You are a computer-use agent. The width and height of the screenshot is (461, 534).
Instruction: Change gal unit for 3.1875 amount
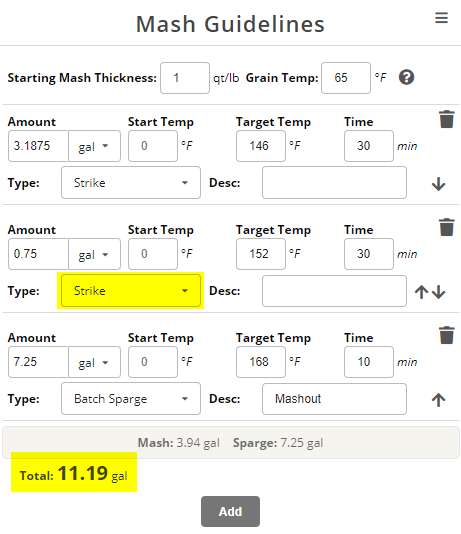tap(94, 146)
